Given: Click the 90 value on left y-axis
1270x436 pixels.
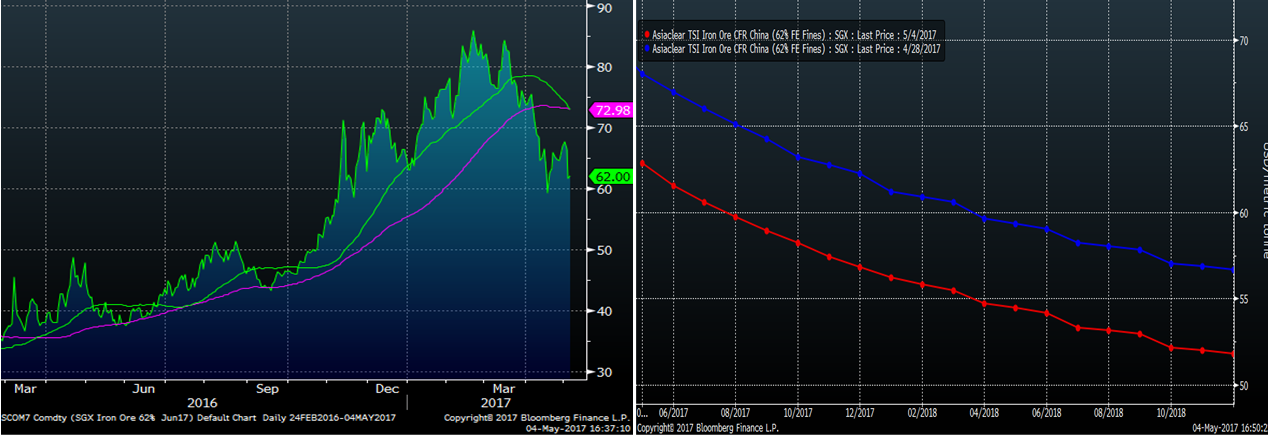Looking at the screenshot, I should [604, 8].
